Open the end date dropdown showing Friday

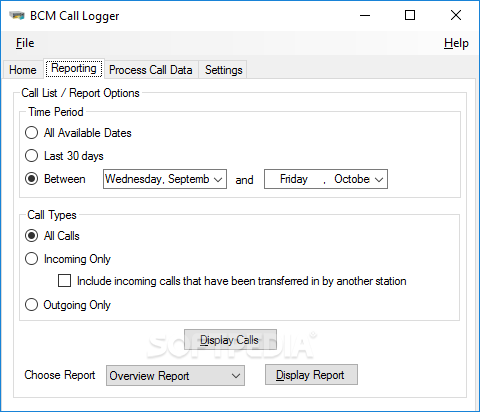(326, 179)
